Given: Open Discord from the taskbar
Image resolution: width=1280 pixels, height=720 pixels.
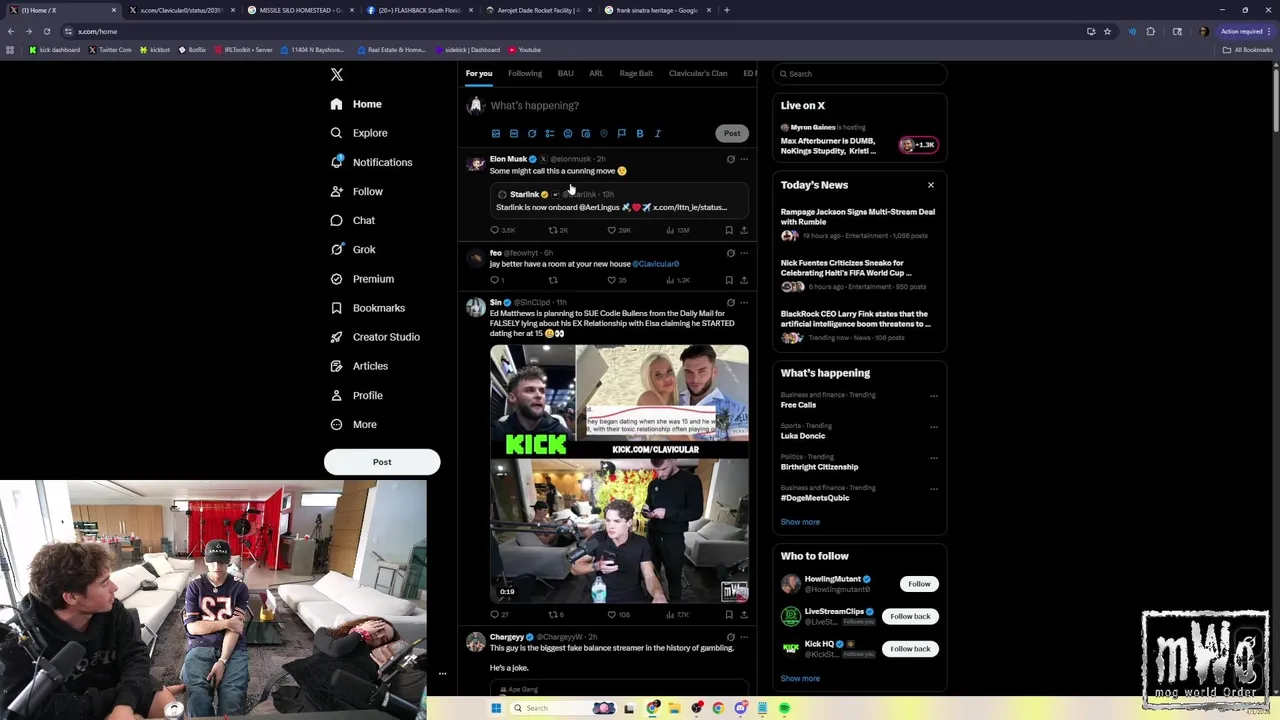Looking at the screenshot, I should tap(740, 708).
